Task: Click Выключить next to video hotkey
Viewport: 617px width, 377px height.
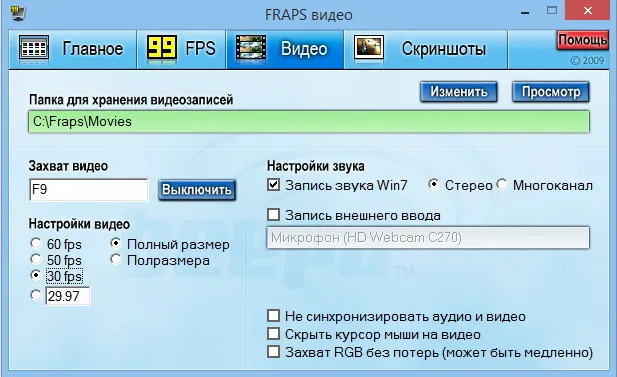Action: tap(197, 190)
